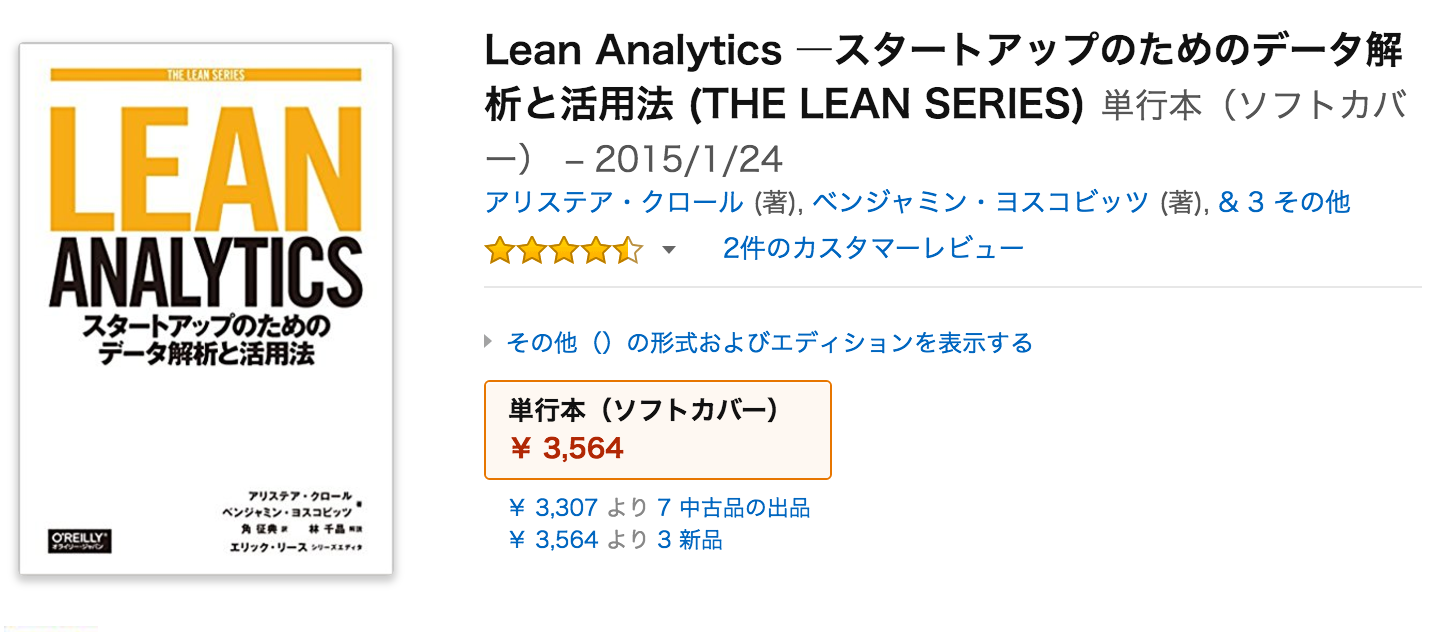Click the half-filled fifth rating star

627,250
